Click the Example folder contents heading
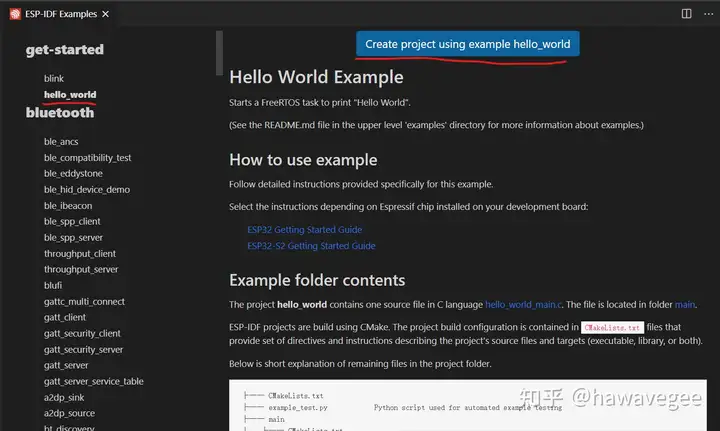 (x=317, y=280)
